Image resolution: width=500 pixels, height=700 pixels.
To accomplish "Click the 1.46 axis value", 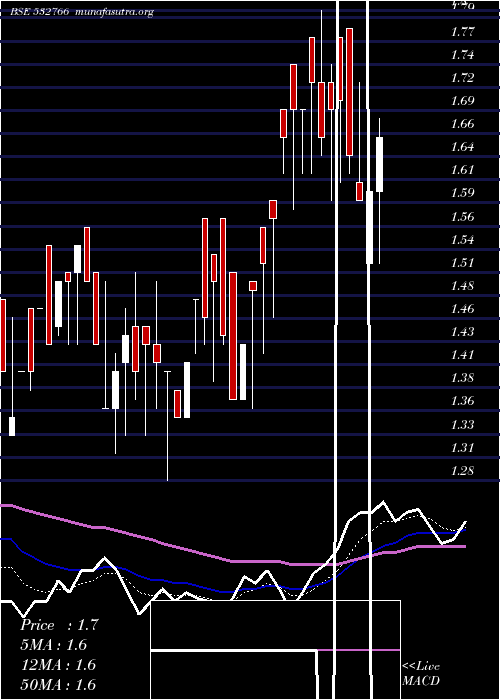I will 462,308.
